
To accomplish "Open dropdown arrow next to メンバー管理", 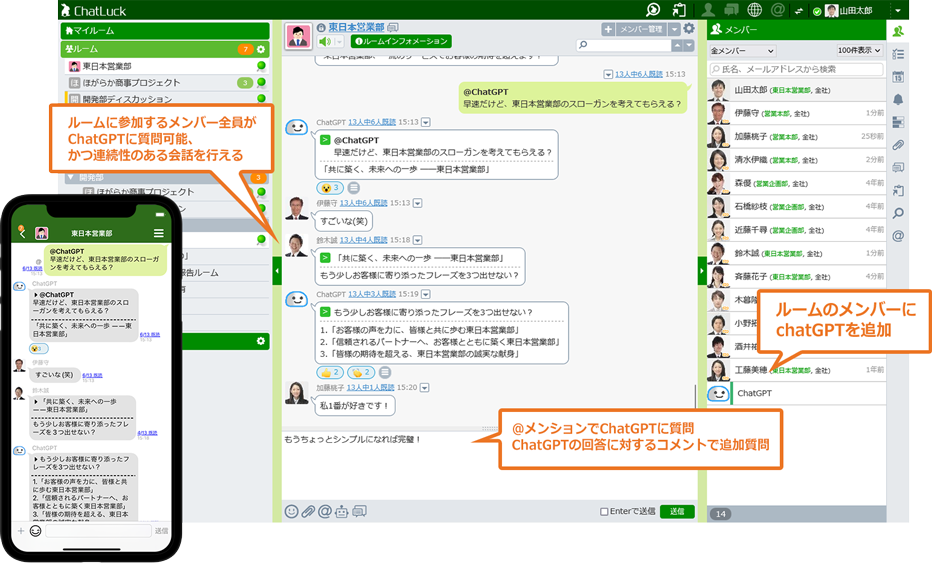I will point(674,29).
